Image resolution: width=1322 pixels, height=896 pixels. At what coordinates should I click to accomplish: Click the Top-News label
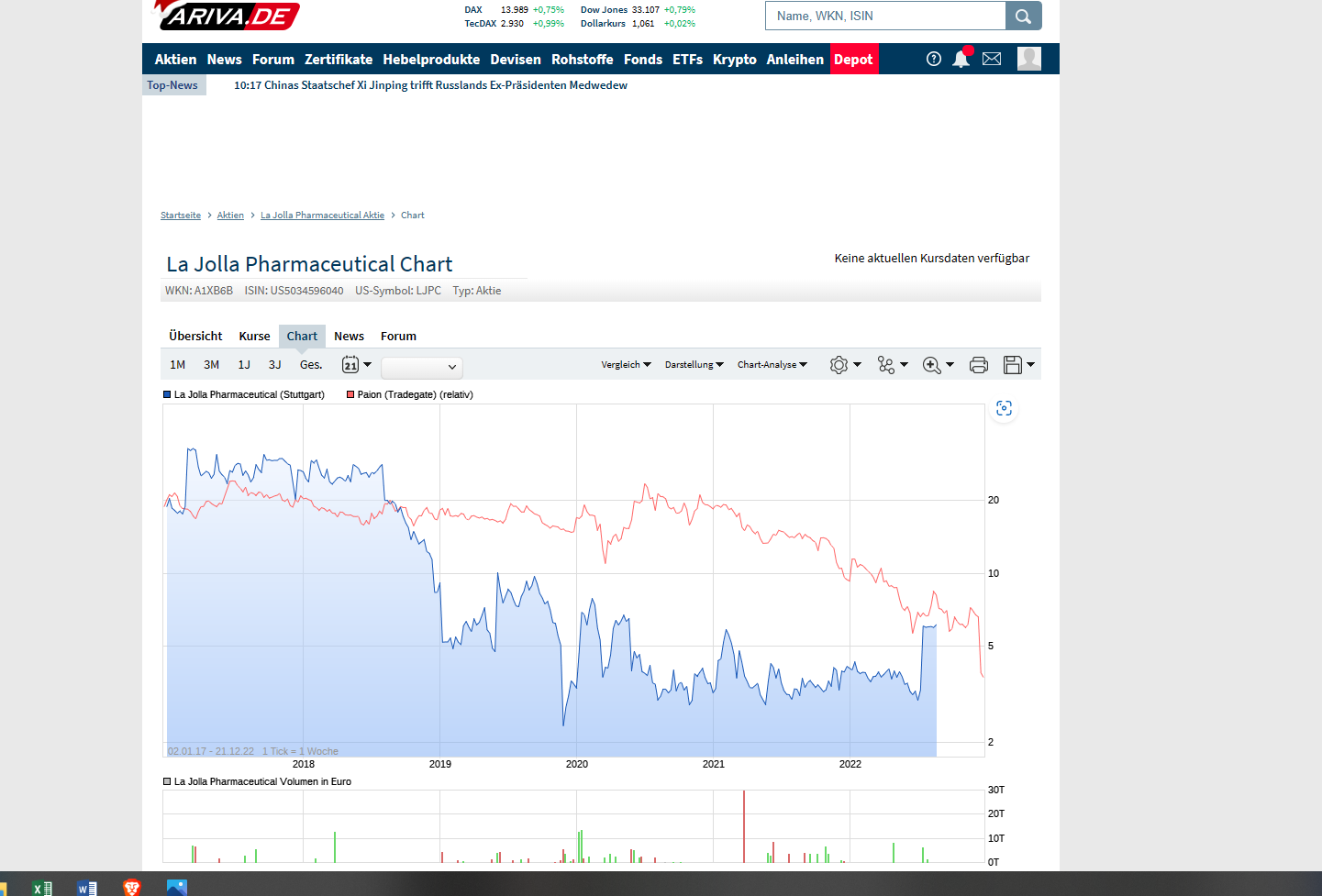click(x=172, y=85)
